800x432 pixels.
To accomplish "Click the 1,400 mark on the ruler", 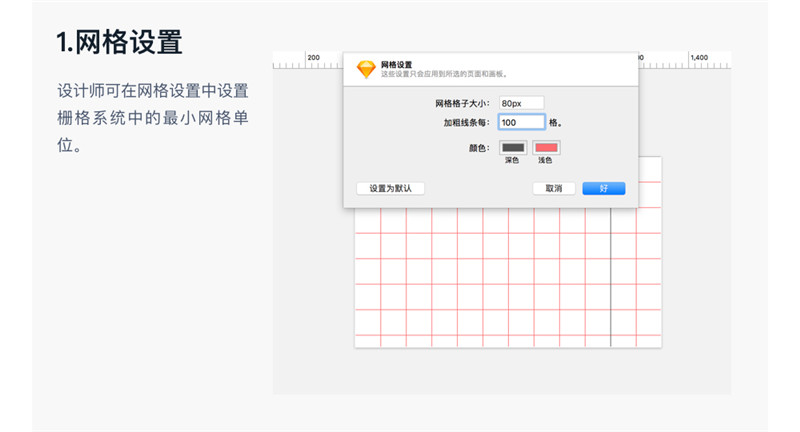I will tap(698, 58).
